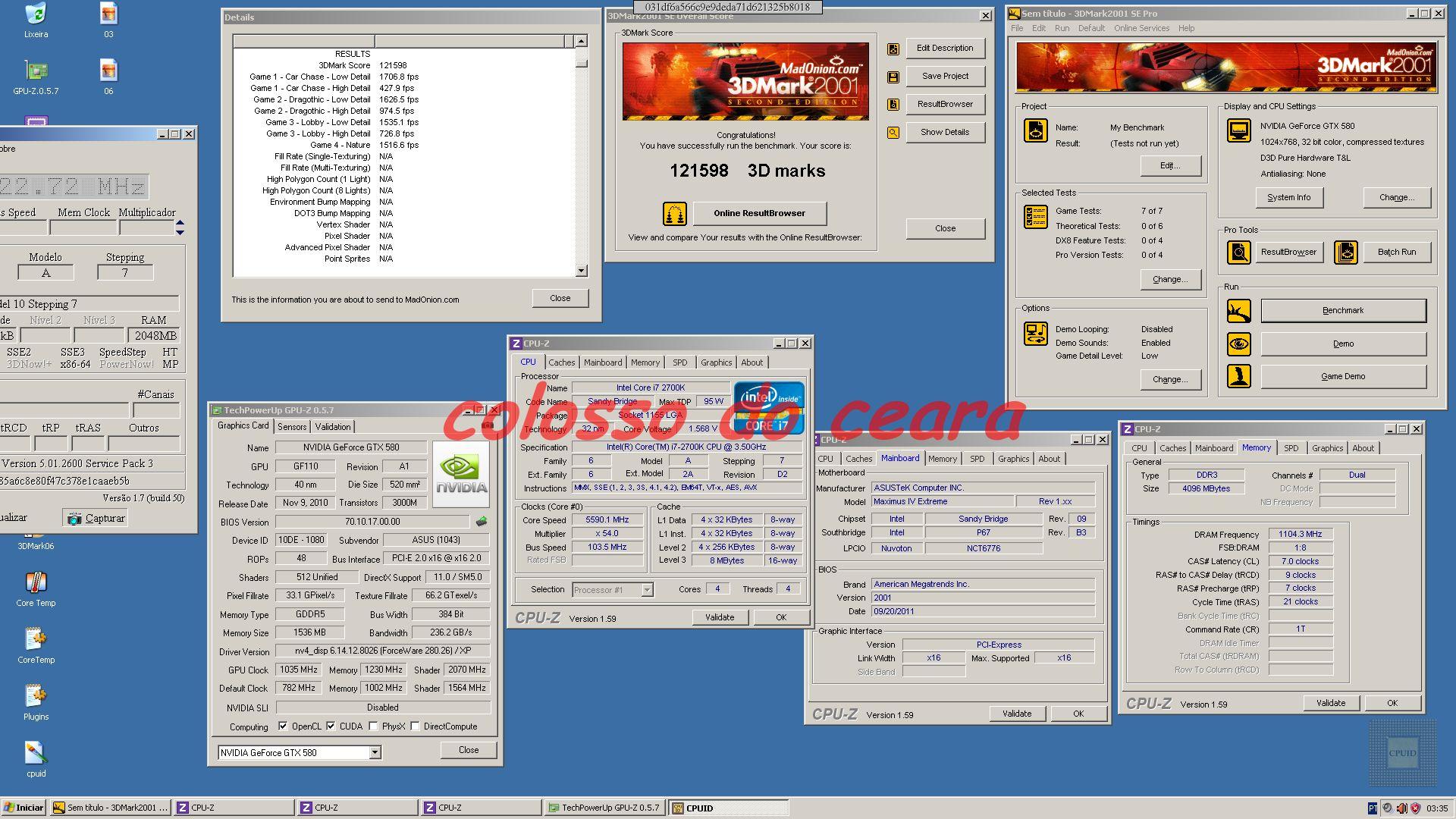Click the ResultBrowser document icon in score window
Image resolution: width=1456 pixels, height=819 pixels.
point(893,105)
